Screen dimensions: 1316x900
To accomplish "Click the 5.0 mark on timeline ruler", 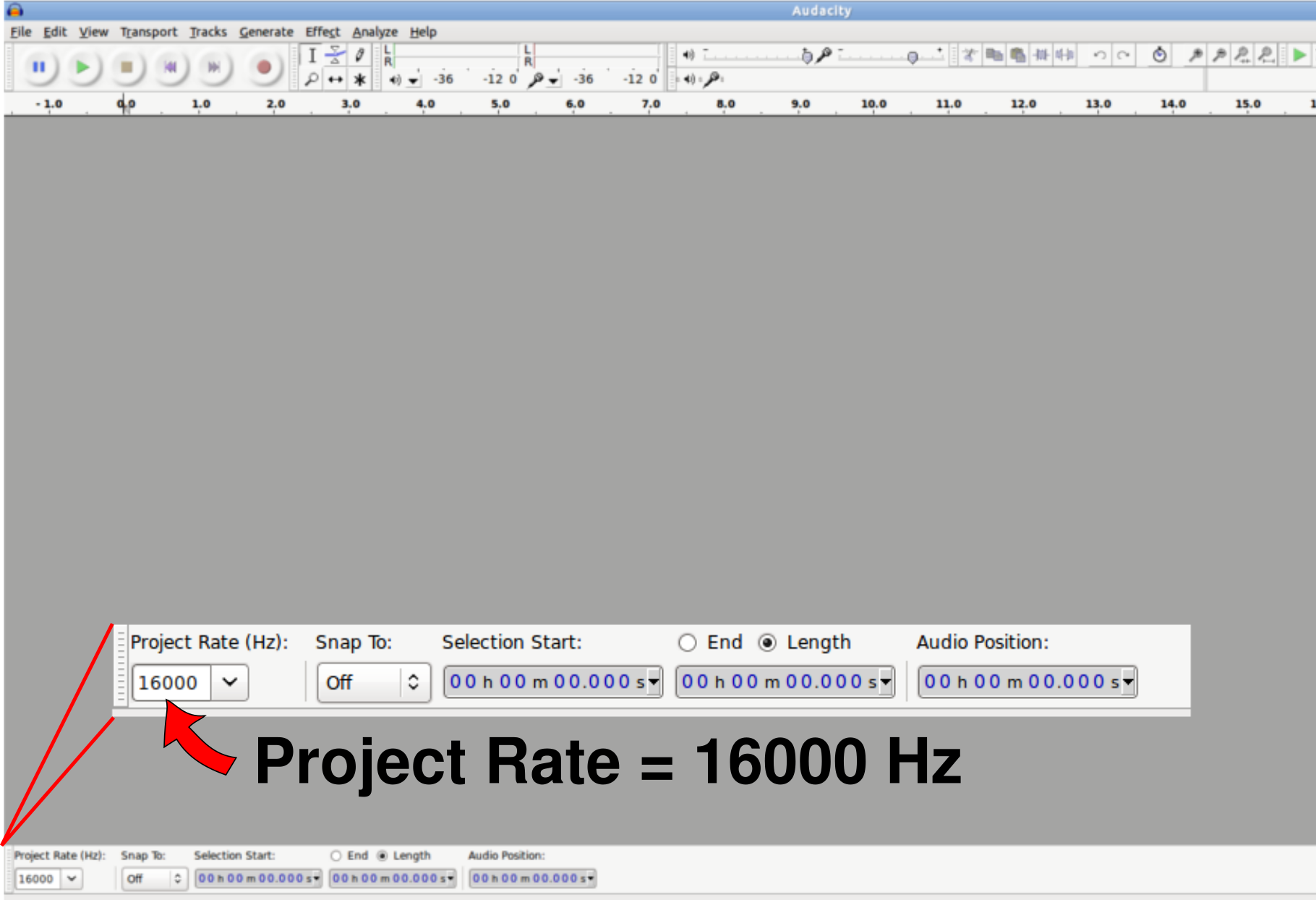I will click(500, 103).
